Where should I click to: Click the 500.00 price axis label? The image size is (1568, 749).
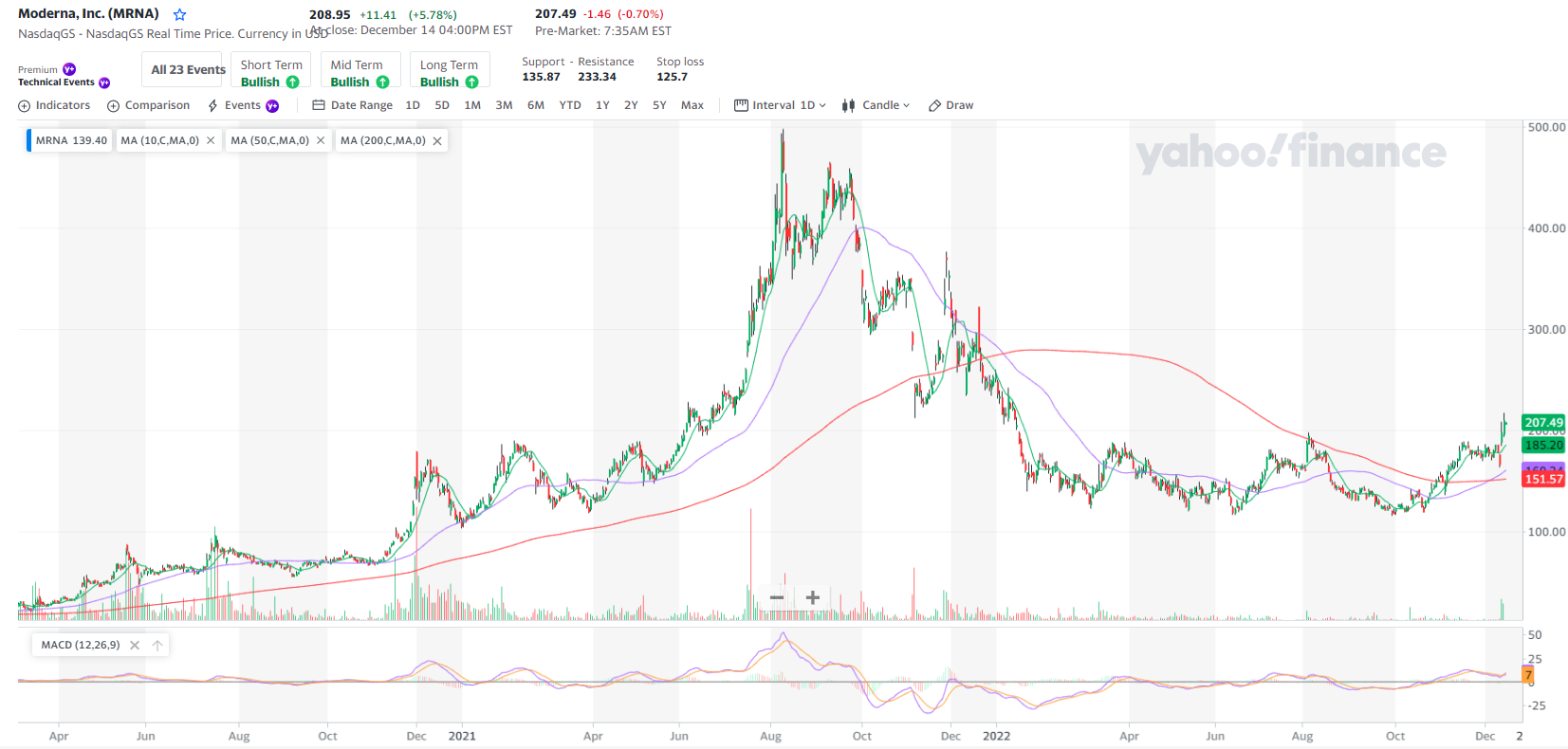1546,127
